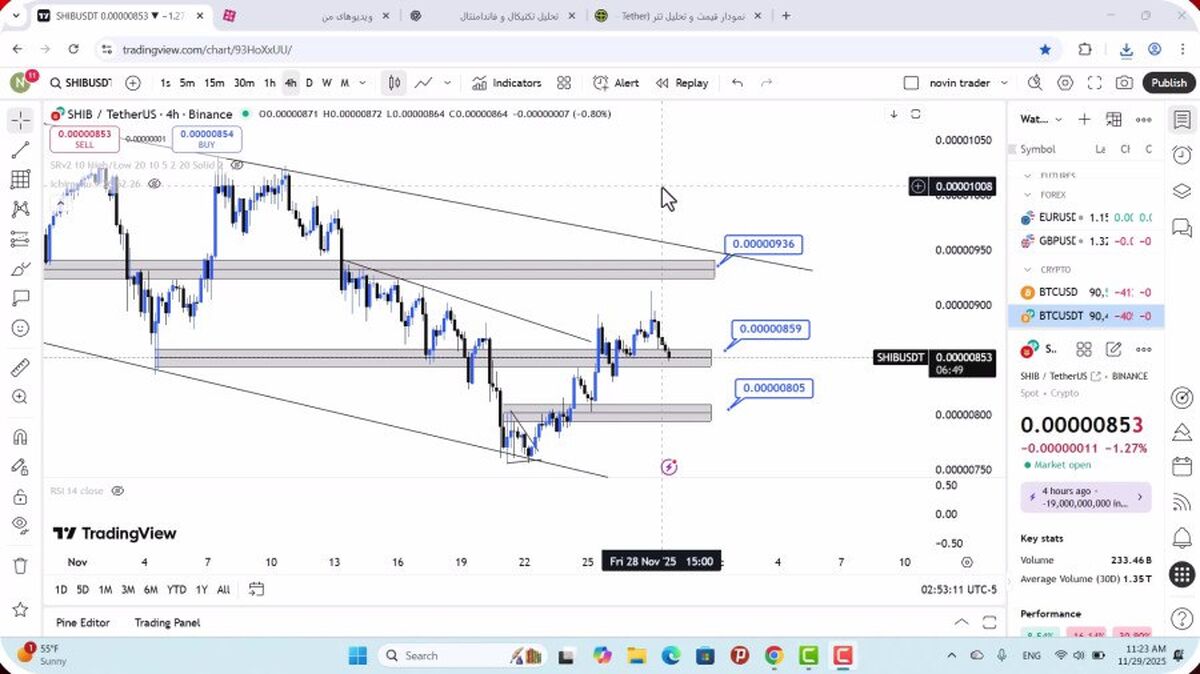This screenshot has width=1200, height=674.
Task: Switch to 1h timeframe
Action: [x=269, y=83]
